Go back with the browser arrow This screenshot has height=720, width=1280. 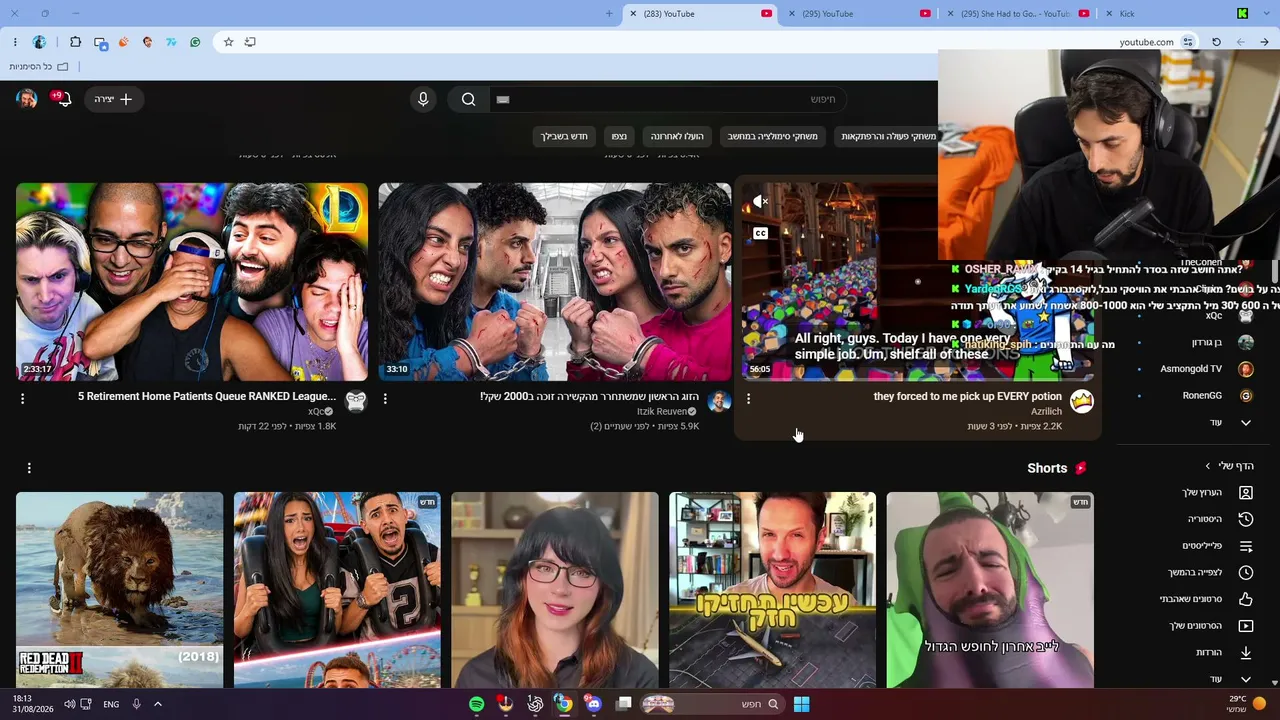click(x=1264, y=42)
